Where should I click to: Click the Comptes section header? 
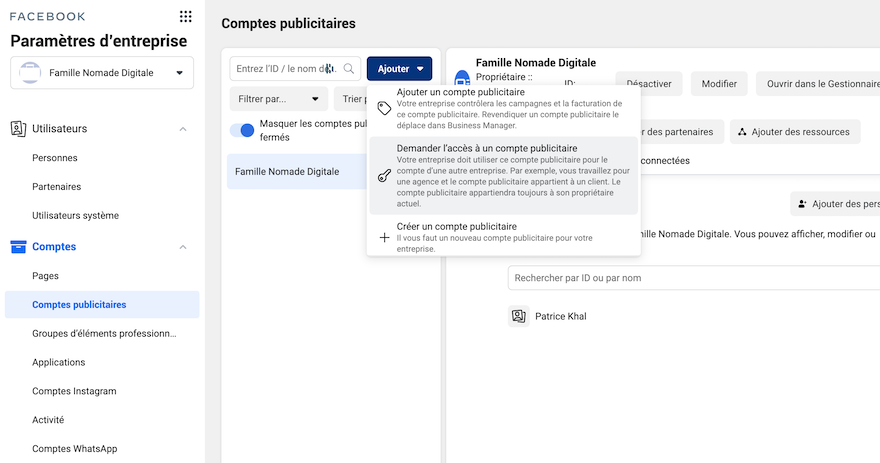tap(54, 246)
